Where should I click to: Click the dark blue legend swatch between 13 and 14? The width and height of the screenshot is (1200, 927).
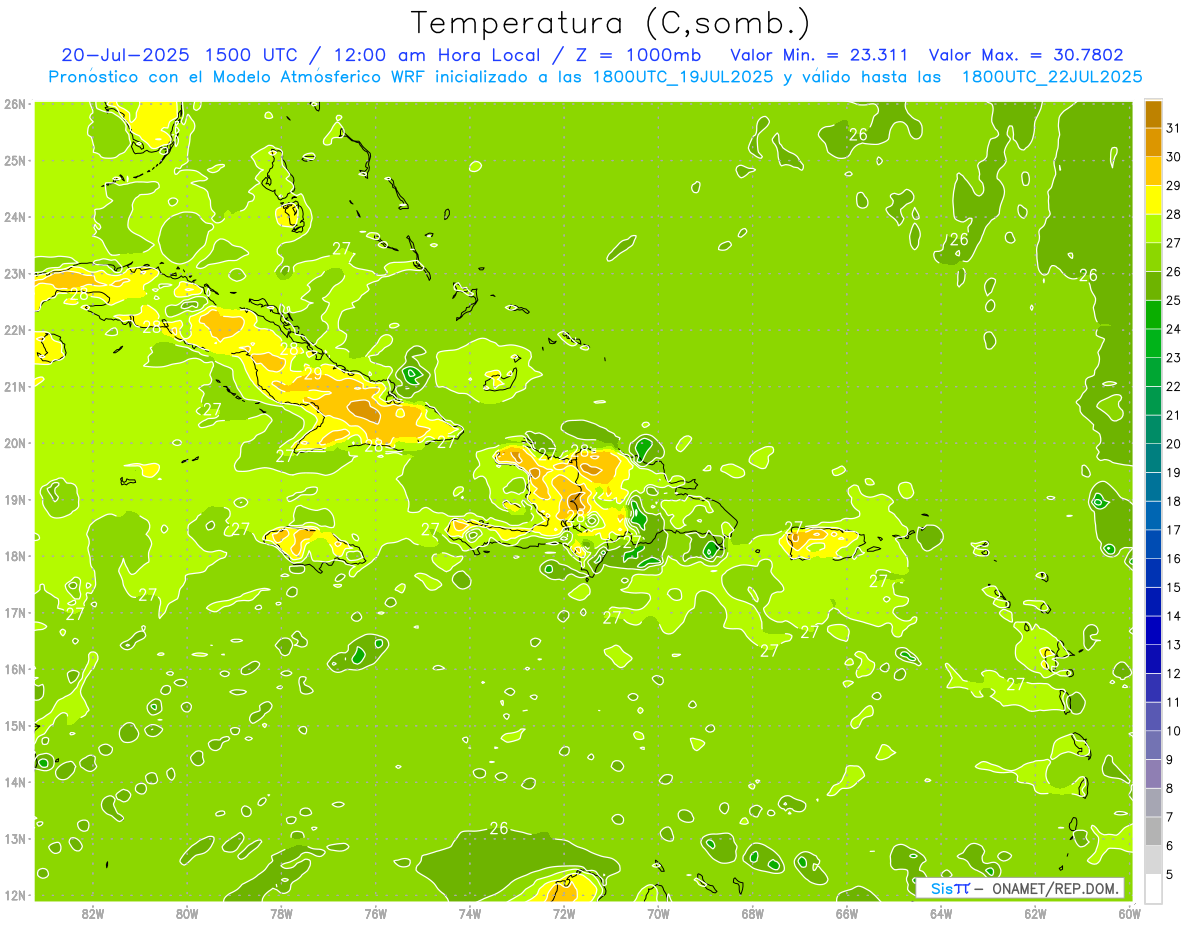[x=1153, y=630]
